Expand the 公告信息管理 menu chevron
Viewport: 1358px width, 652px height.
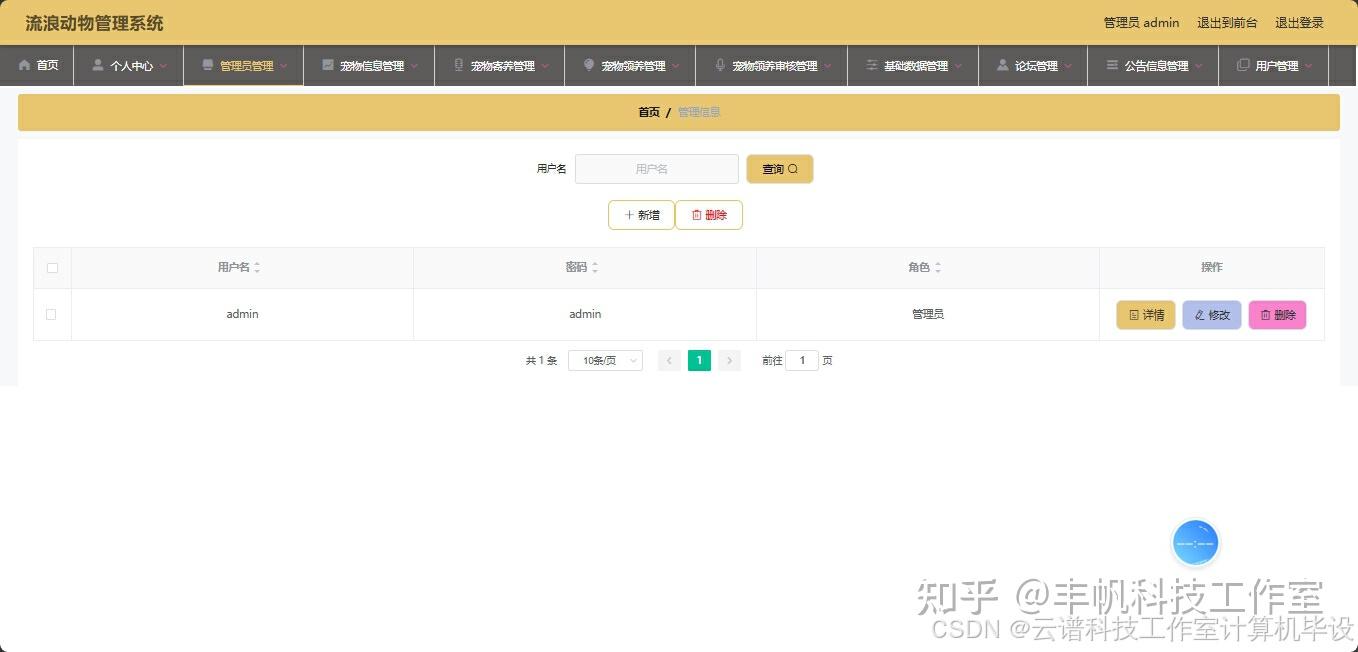[1199, 66]
